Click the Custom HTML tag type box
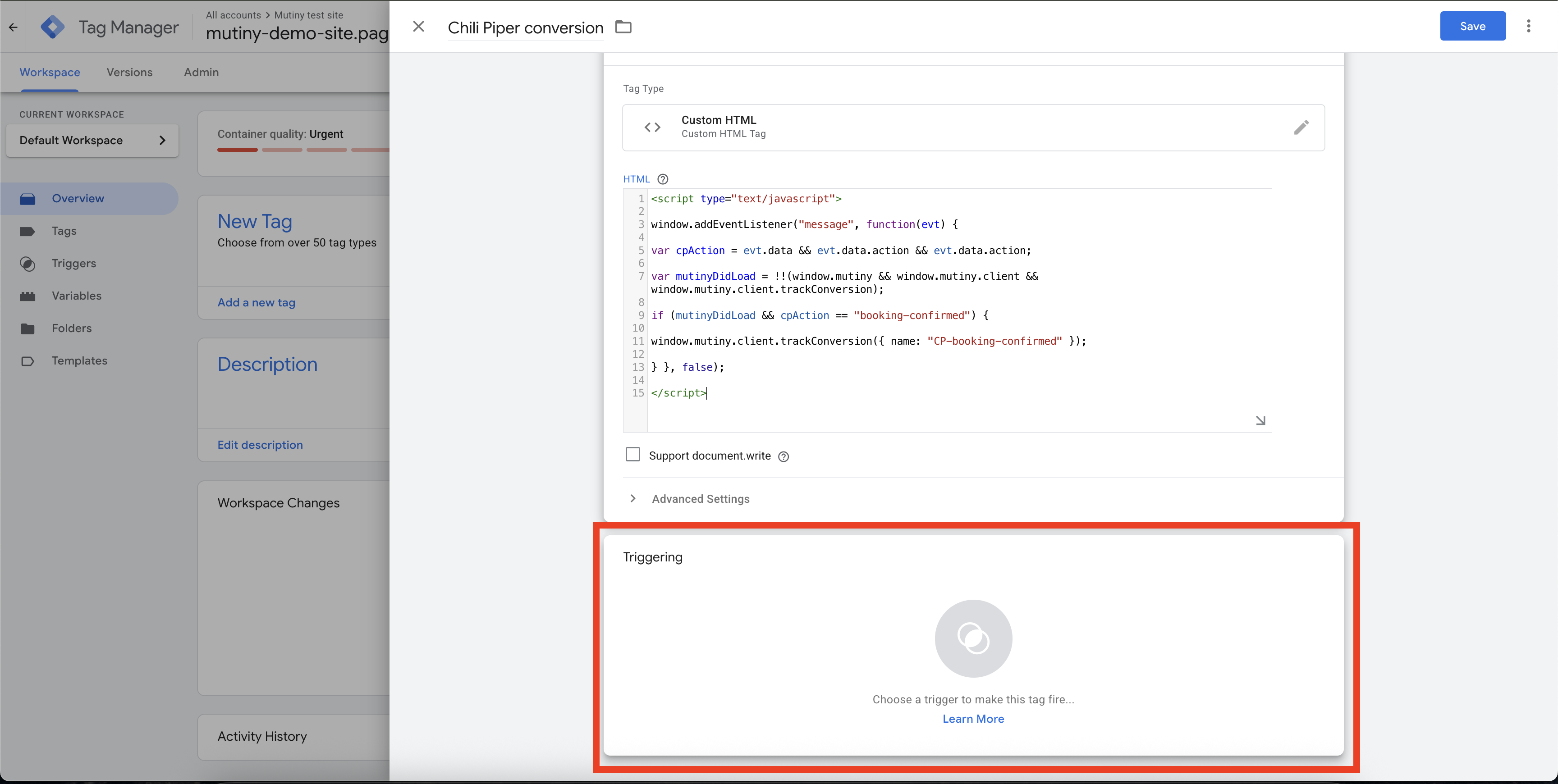Image resolution: width=1558 pixels, height=784 pixels. click(x=973, y=128)
